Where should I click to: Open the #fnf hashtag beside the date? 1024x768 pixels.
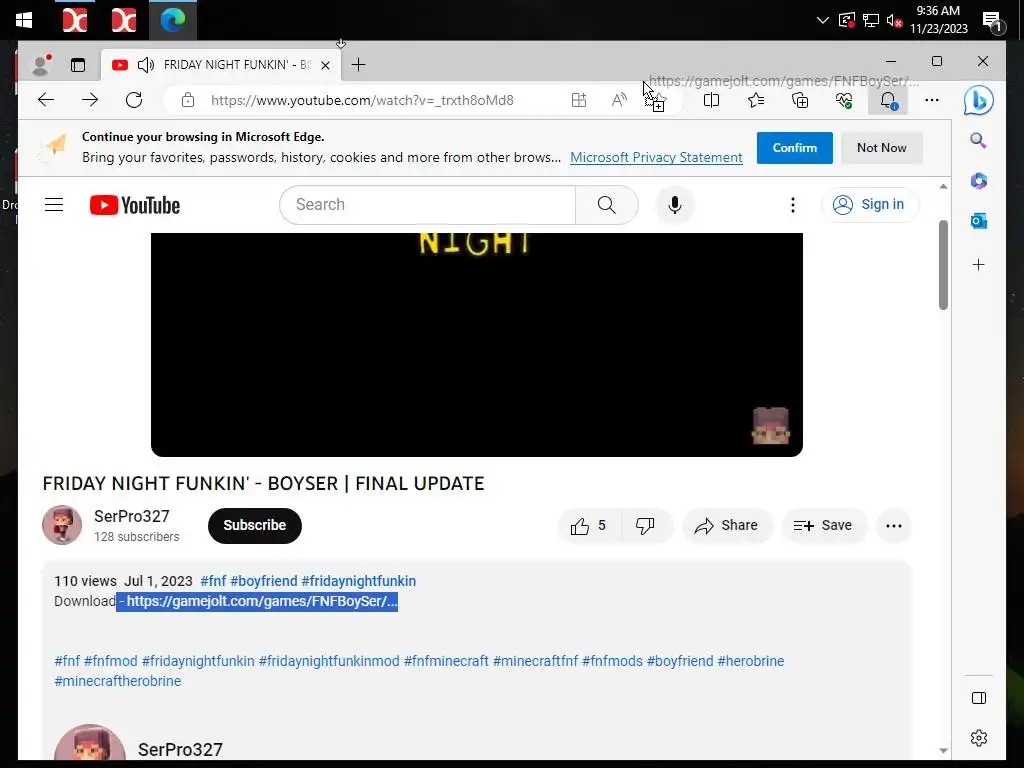tap(213, 581)
